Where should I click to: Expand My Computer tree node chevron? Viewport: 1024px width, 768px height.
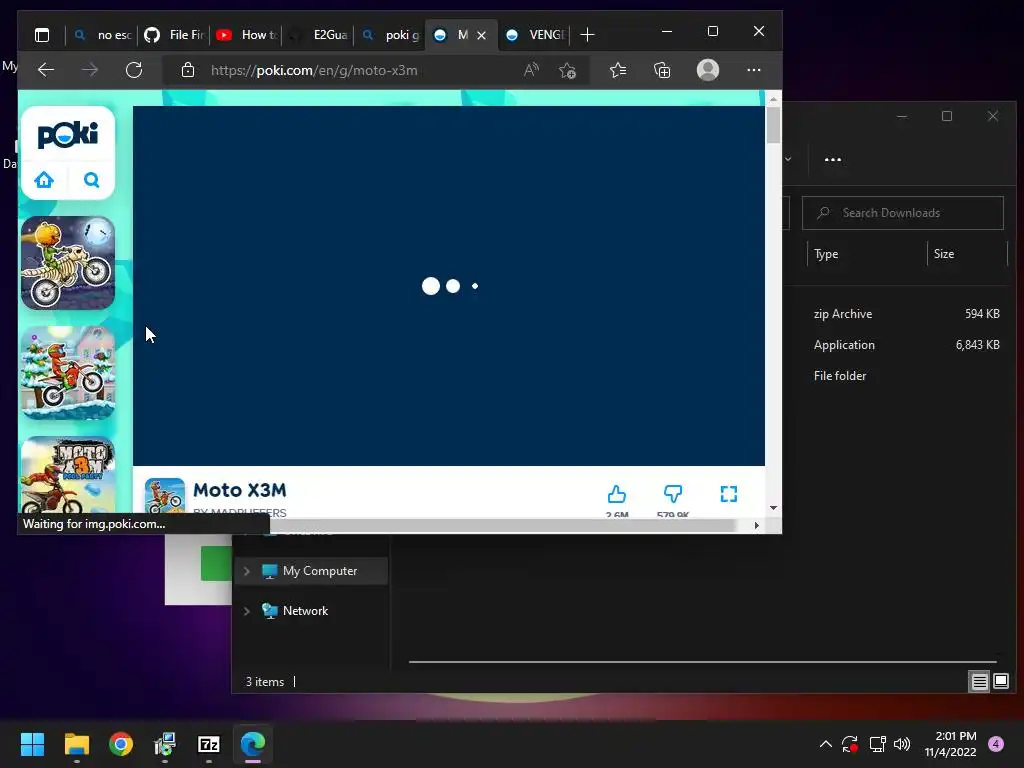click(x=246, y=571)
